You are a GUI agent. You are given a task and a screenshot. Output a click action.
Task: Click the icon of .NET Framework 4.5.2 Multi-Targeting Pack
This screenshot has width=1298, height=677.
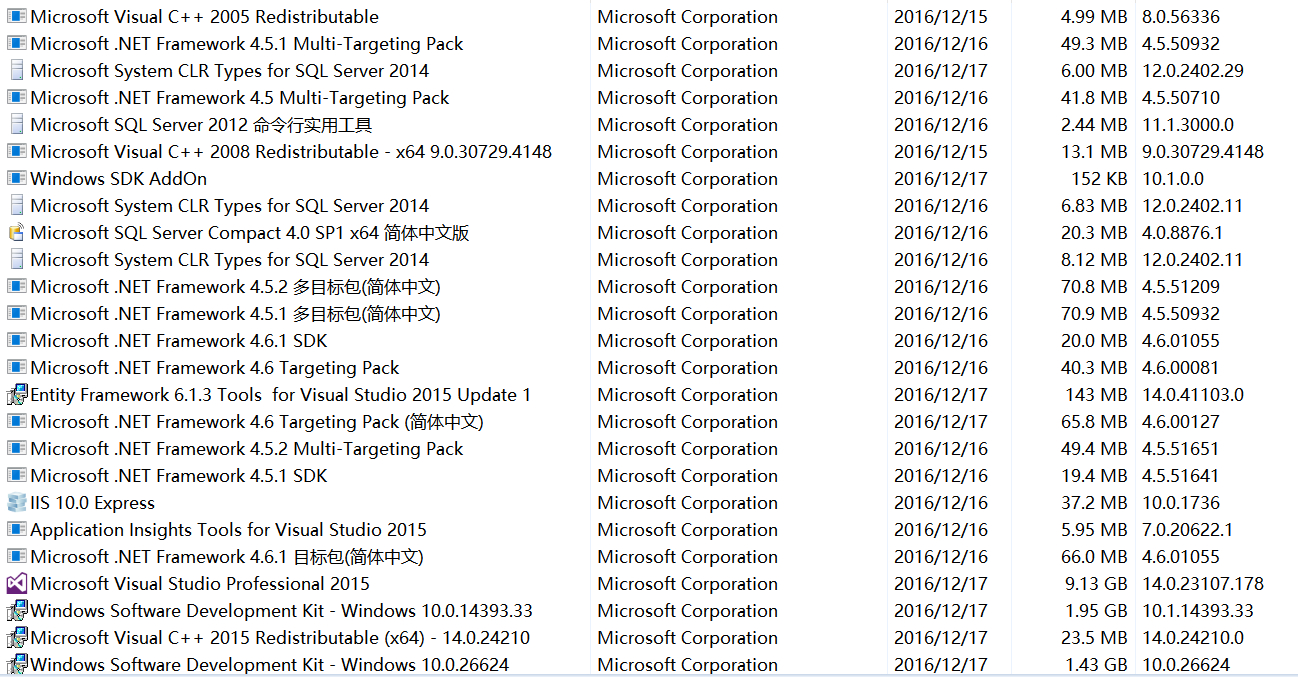click(x=16, y=449)
